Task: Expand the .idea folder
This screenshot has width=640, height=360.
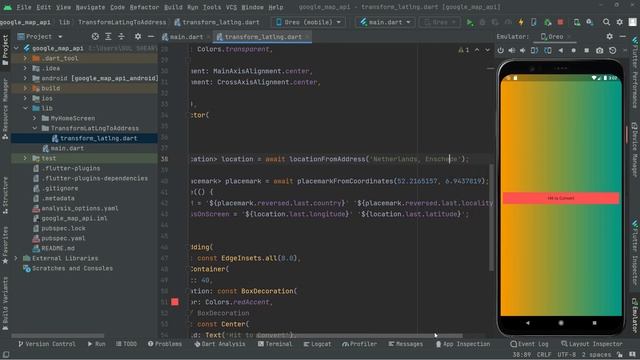Action: 25,68
